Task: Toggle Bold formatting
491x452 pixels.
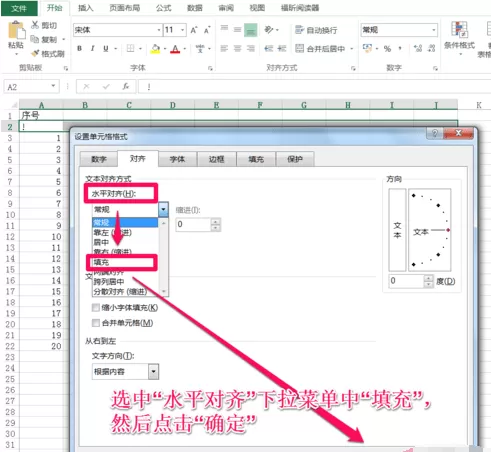Action: [79, 49]
